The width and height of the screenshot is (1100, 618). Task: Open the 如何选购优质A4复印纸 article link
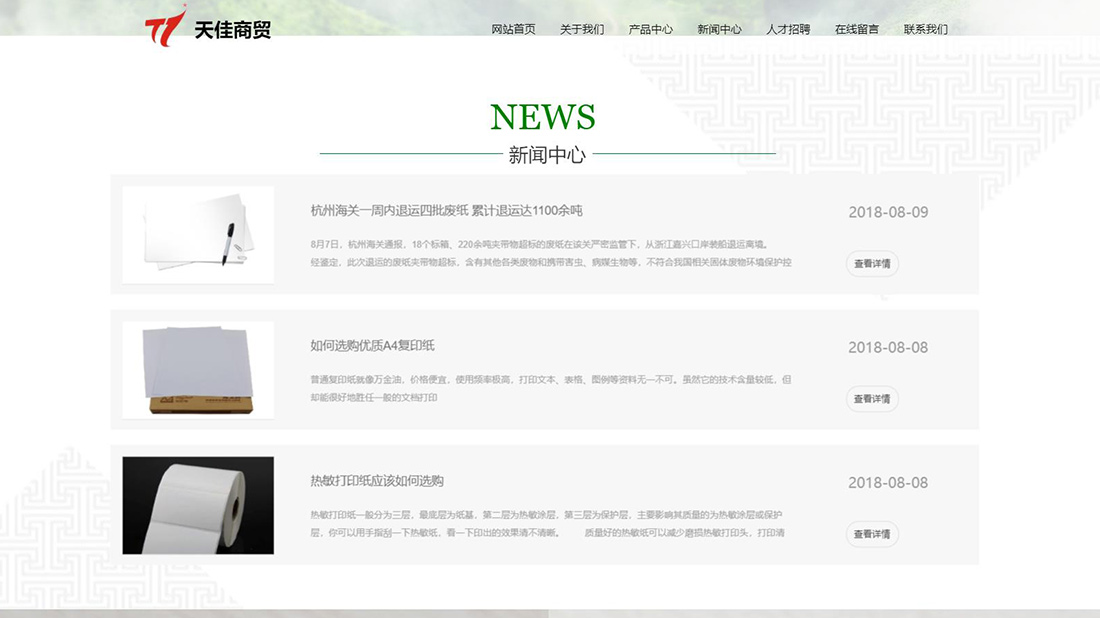tap(373, 347)
